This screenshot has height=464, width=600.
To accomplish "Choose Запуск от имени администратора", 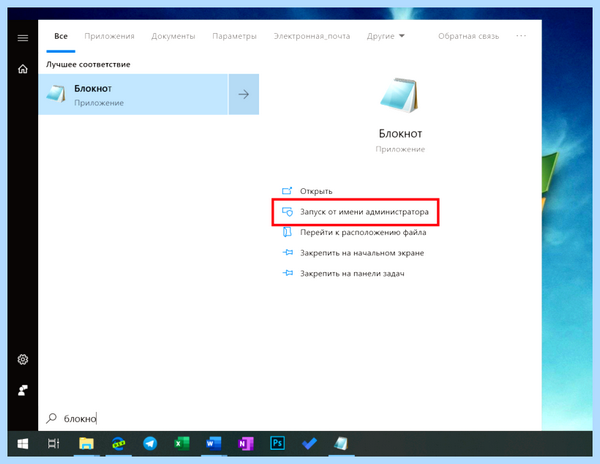I will (x=364, y=212).
